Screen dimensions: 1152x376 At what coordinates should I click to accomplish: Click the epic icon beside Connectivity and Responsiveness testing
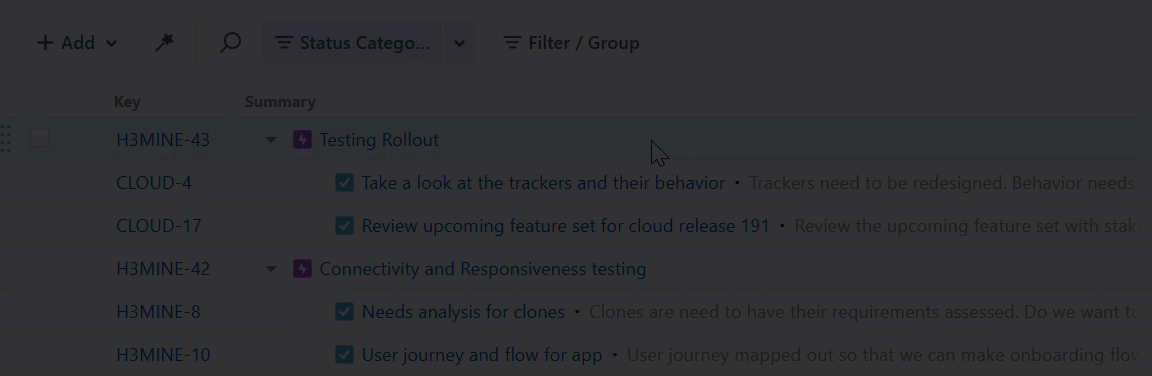coord(302,269)
